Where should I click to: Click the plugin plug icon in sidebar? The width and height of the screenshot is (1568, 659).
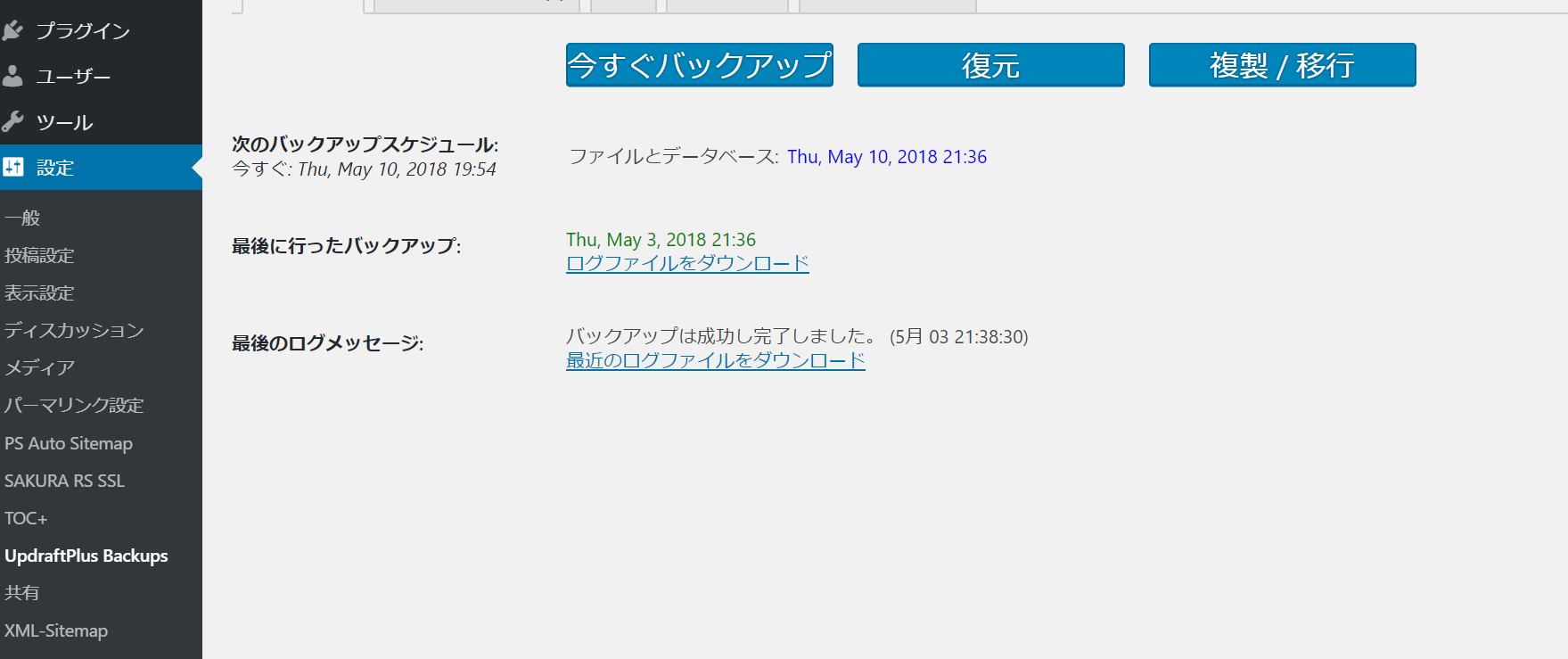[x=12, y=30]
